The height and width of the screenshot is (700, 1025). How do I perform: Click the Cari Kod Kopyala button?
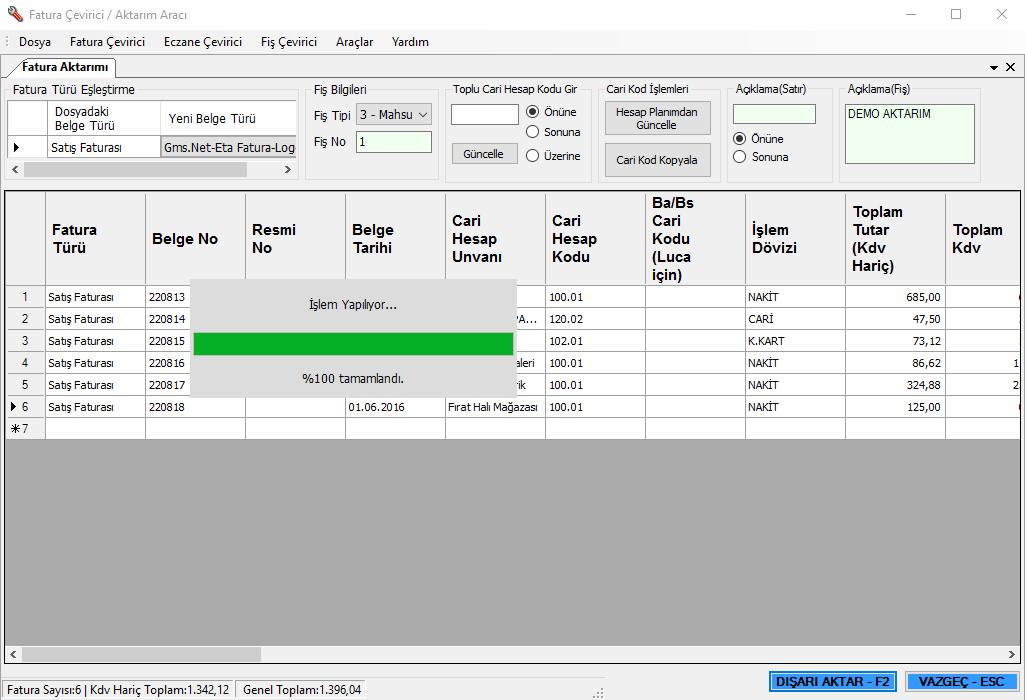657,160
